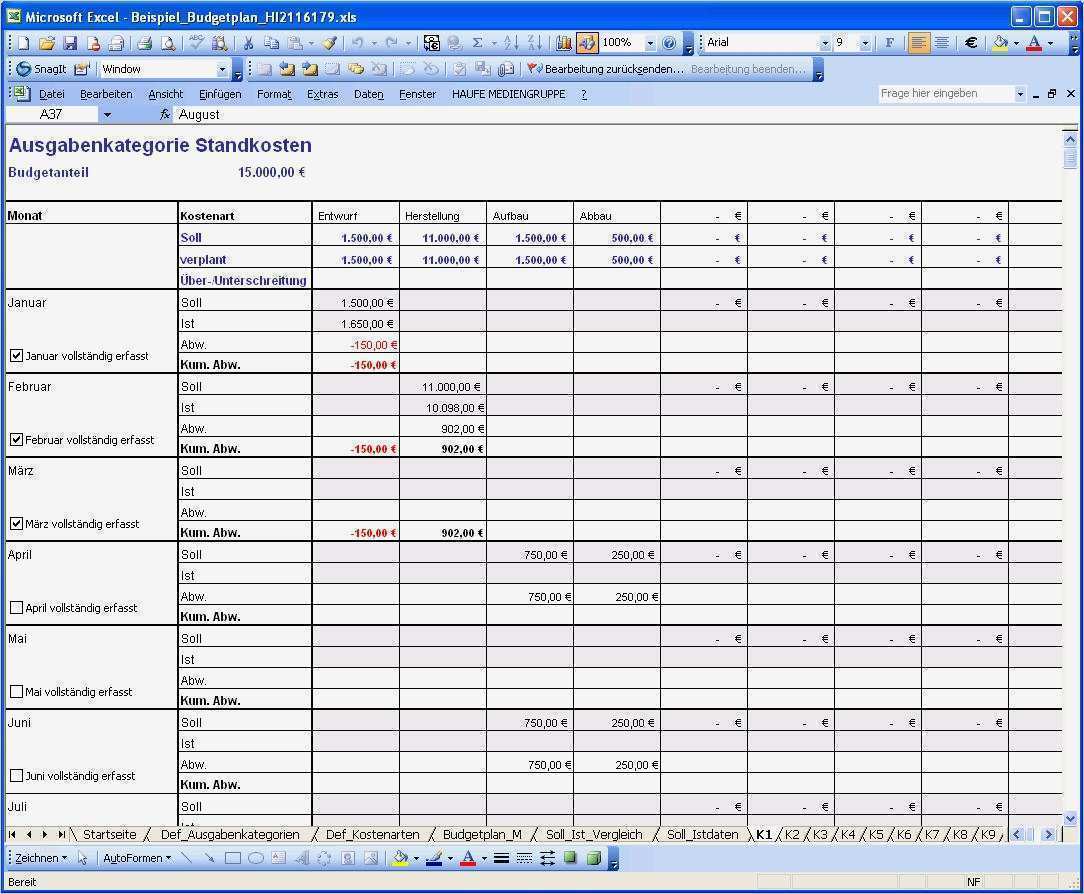Open HAUFE MEDIENGRUPPE menu
Viewport: 1084px width, 894px height.
[508, 94]
